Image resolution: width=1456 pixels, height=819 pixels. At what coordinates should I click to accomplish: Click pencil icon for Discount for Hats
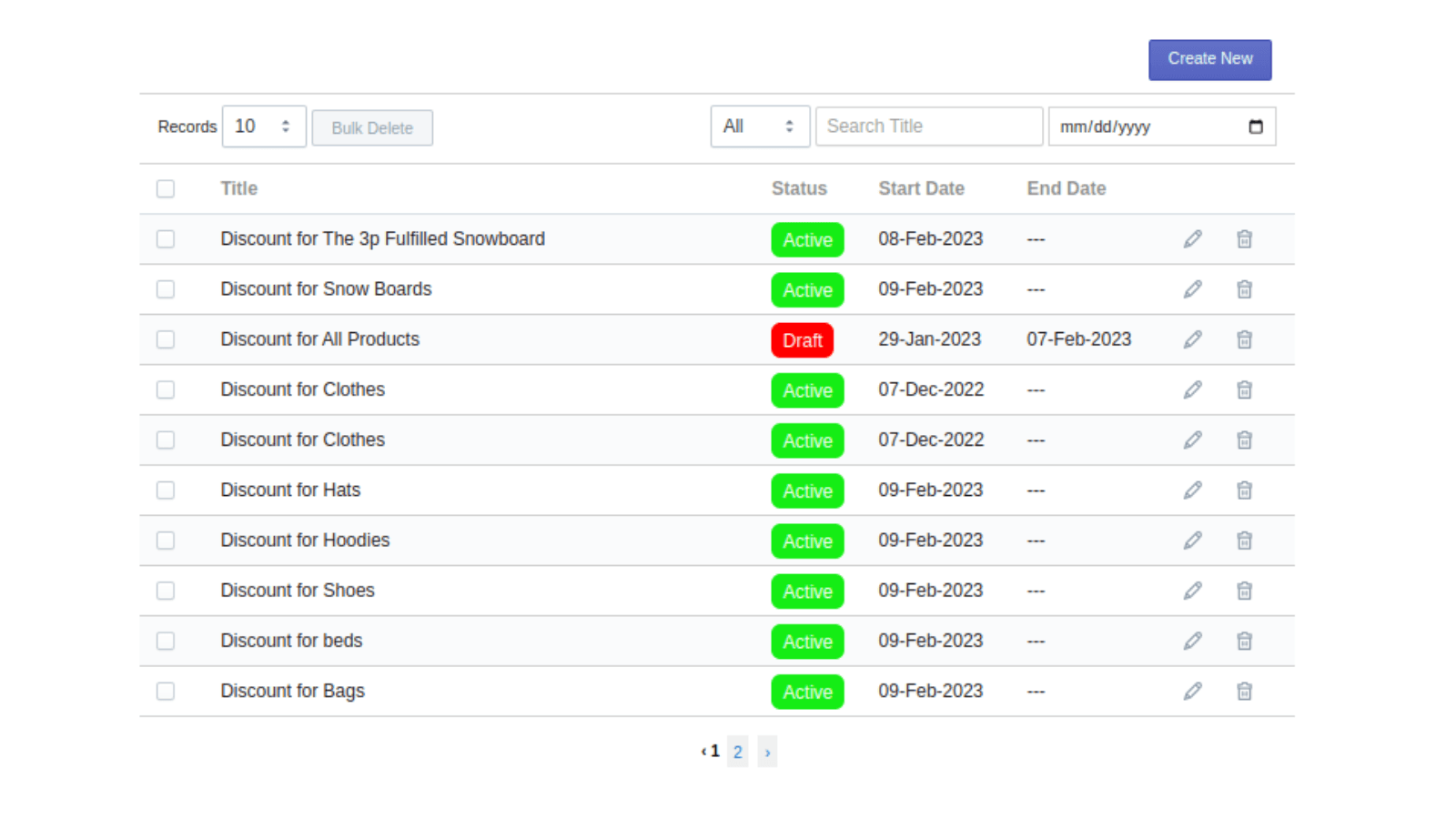(x=1192, y=490)
